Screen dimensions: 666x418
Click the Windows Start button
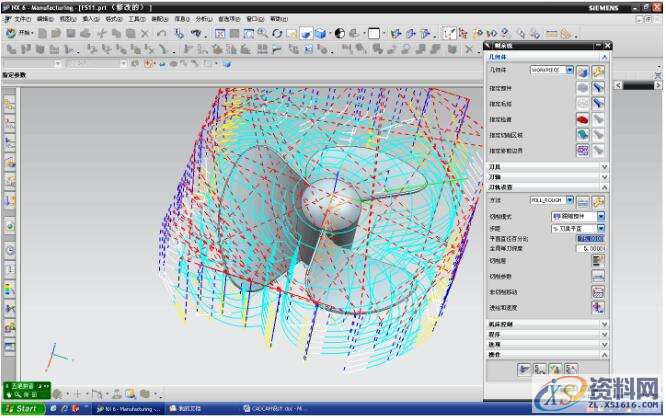[x=20, y=409]
